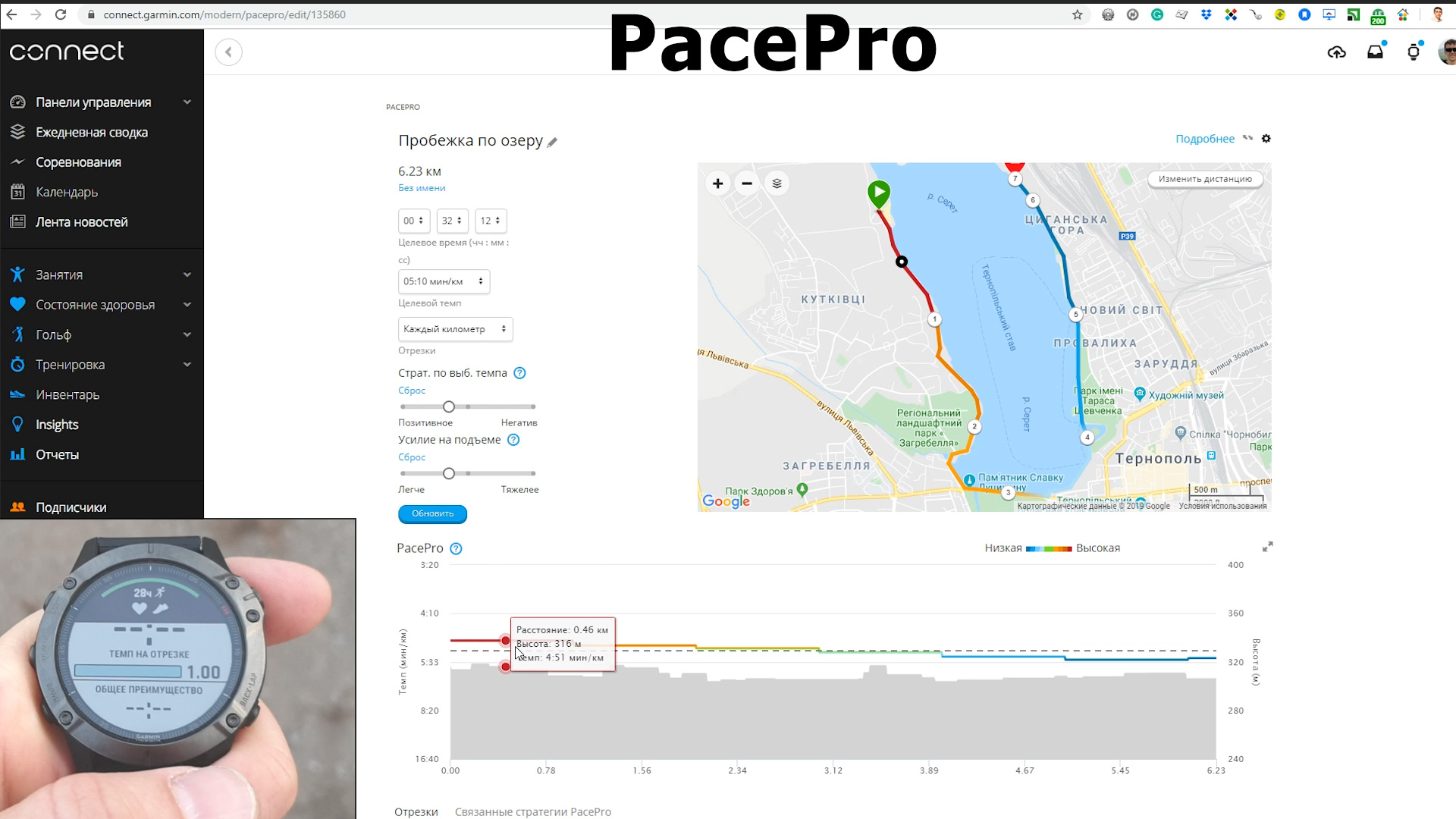Screen dimensions: 1456x819
Task: Click the back arrow circle button
Action: pyautogui.click(x=228, y=52)
